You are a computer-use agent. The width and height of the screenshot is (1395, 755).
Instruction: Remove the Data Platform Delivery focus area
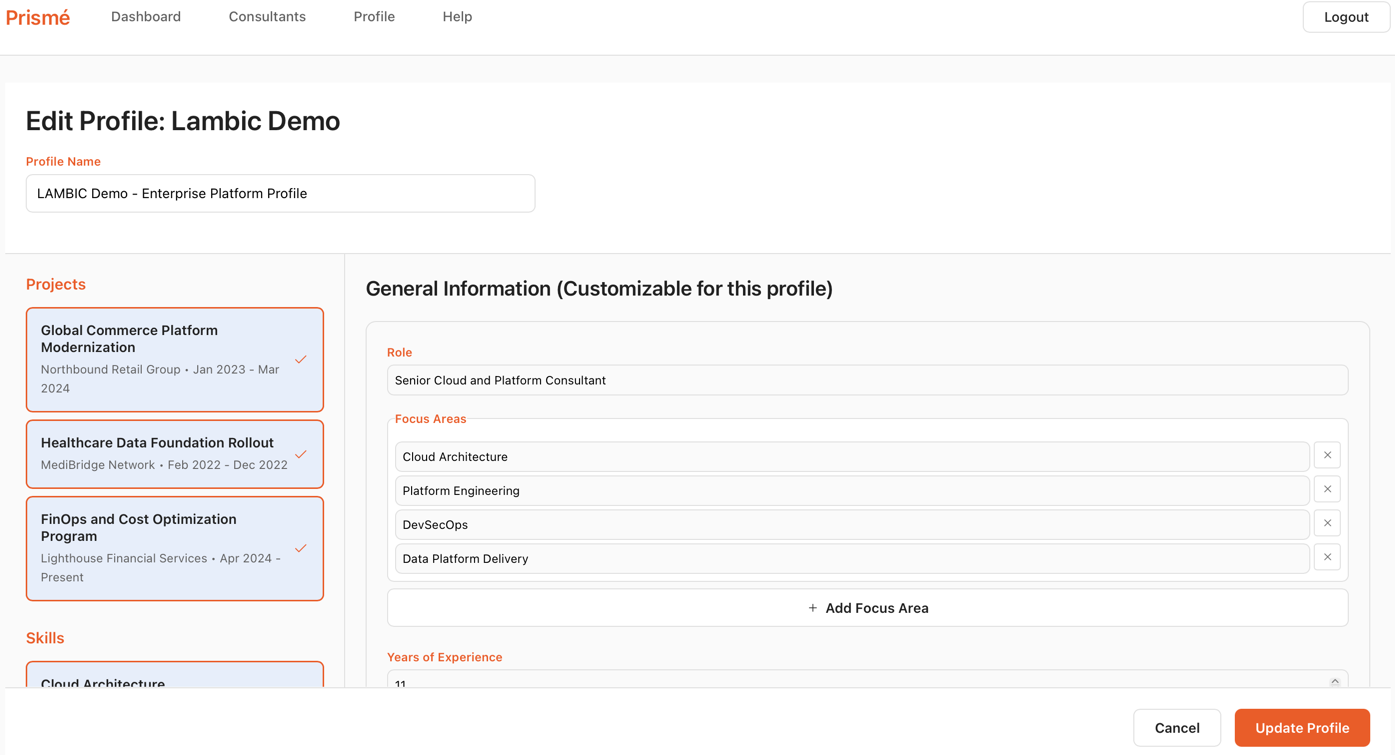(x=1327, y=557)
